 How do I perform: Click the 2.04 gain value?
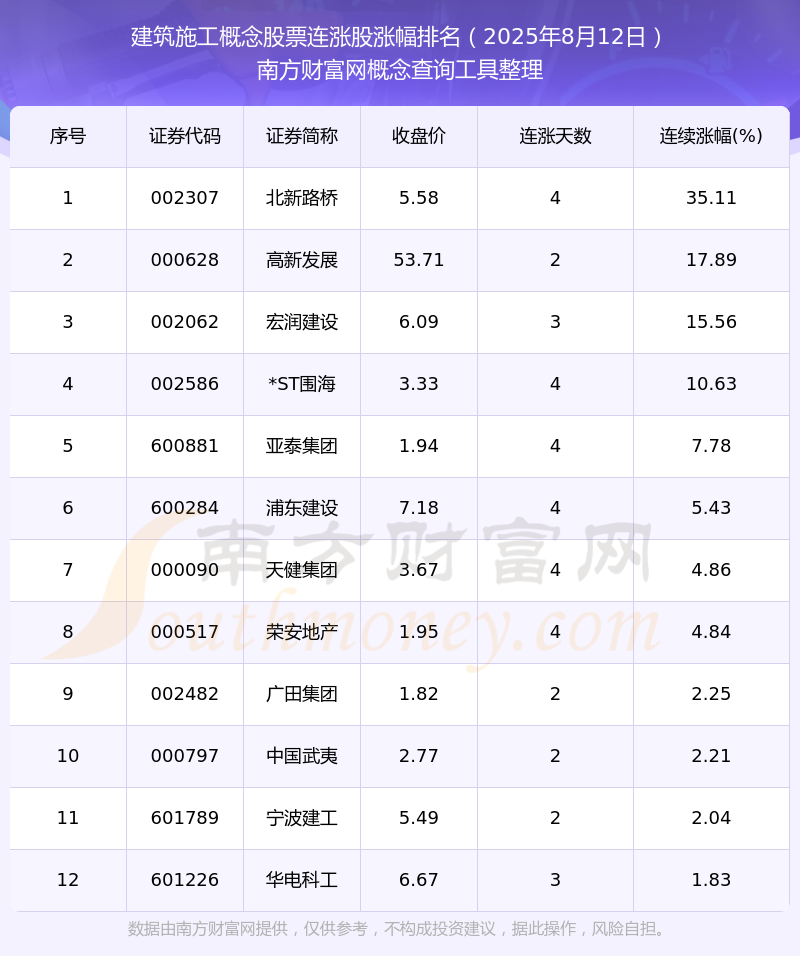click(711, 818)
